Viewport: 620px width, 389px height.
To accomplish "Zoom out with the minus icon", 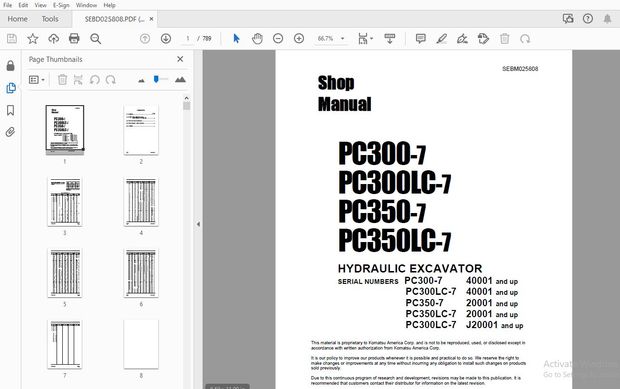I will [278, 38].
